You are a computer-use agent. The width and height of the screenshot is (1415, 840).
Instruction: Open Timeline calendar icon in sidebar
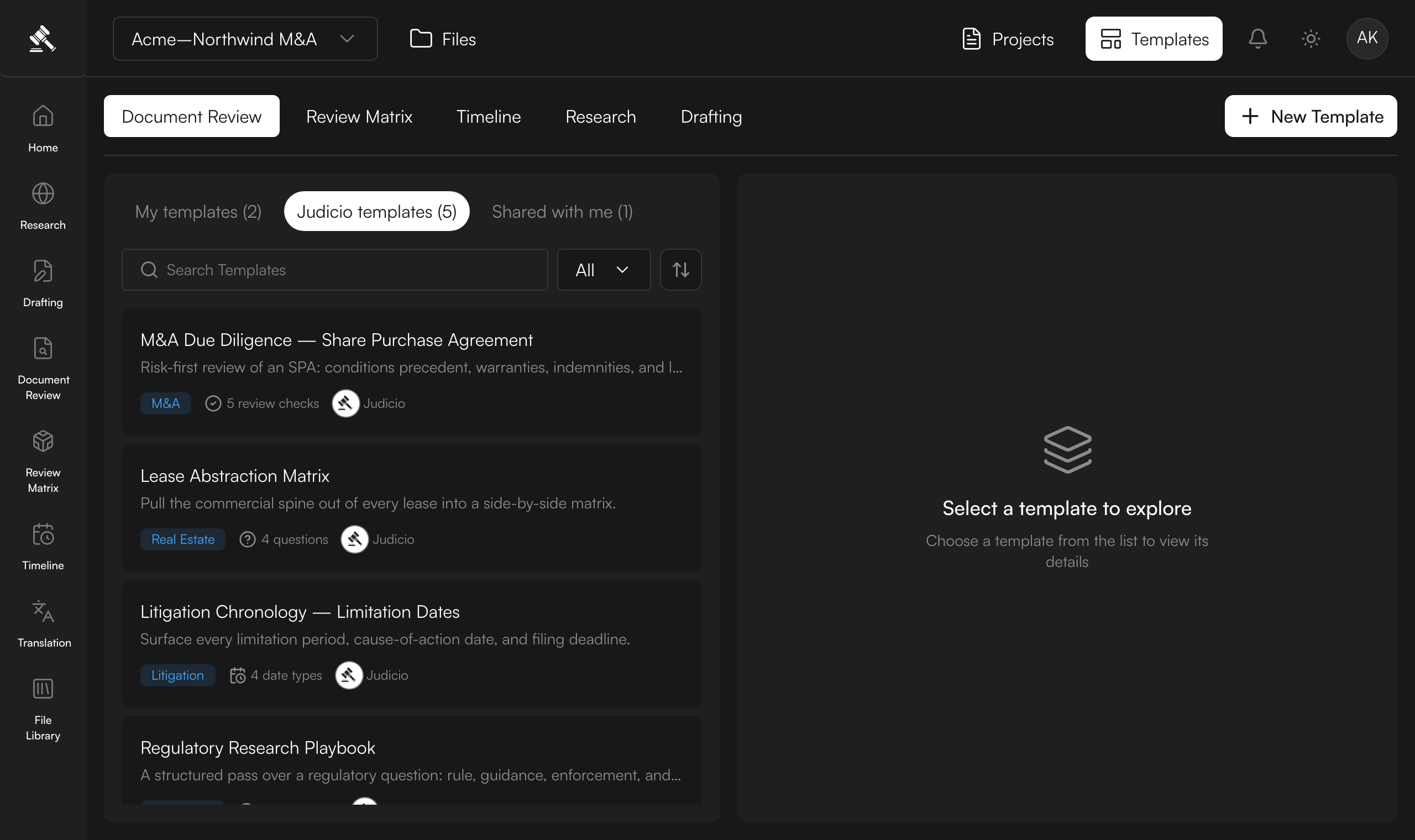tap(43, 534)
